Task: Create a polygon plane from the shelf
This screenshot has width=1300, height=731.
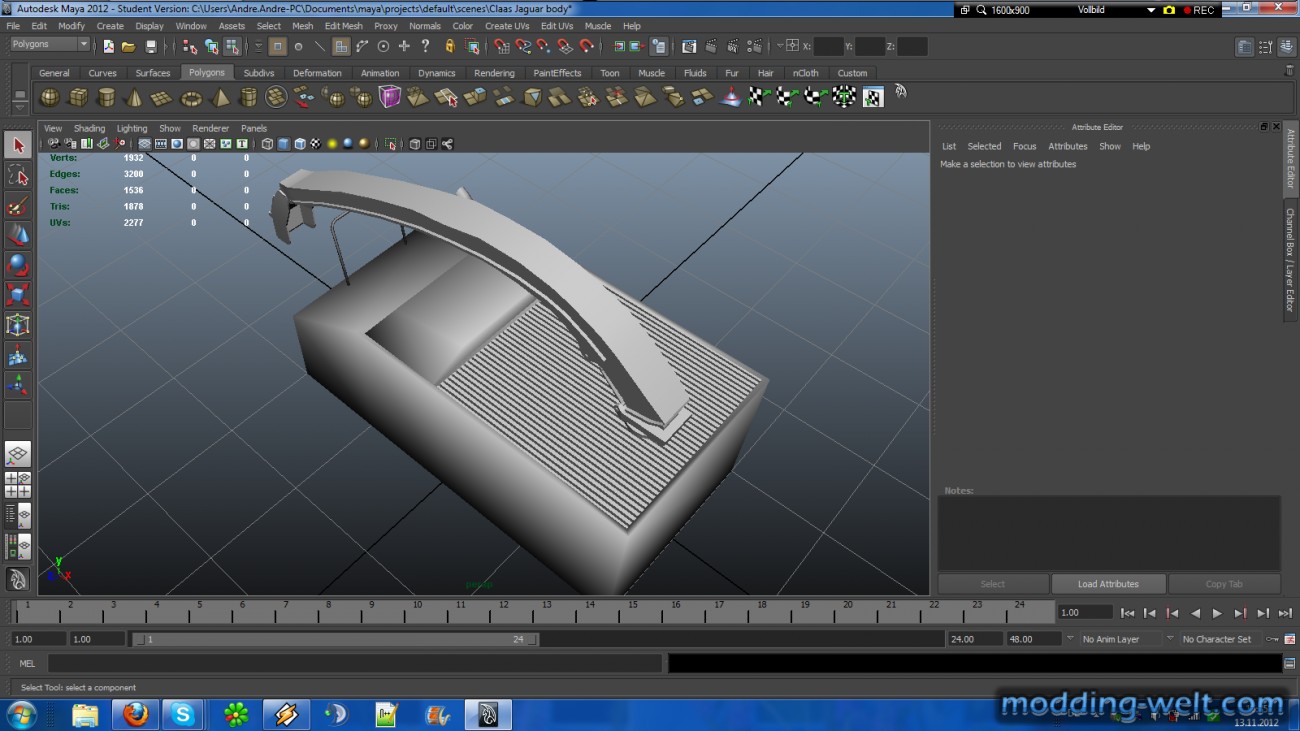Action: tap(161, 97)
